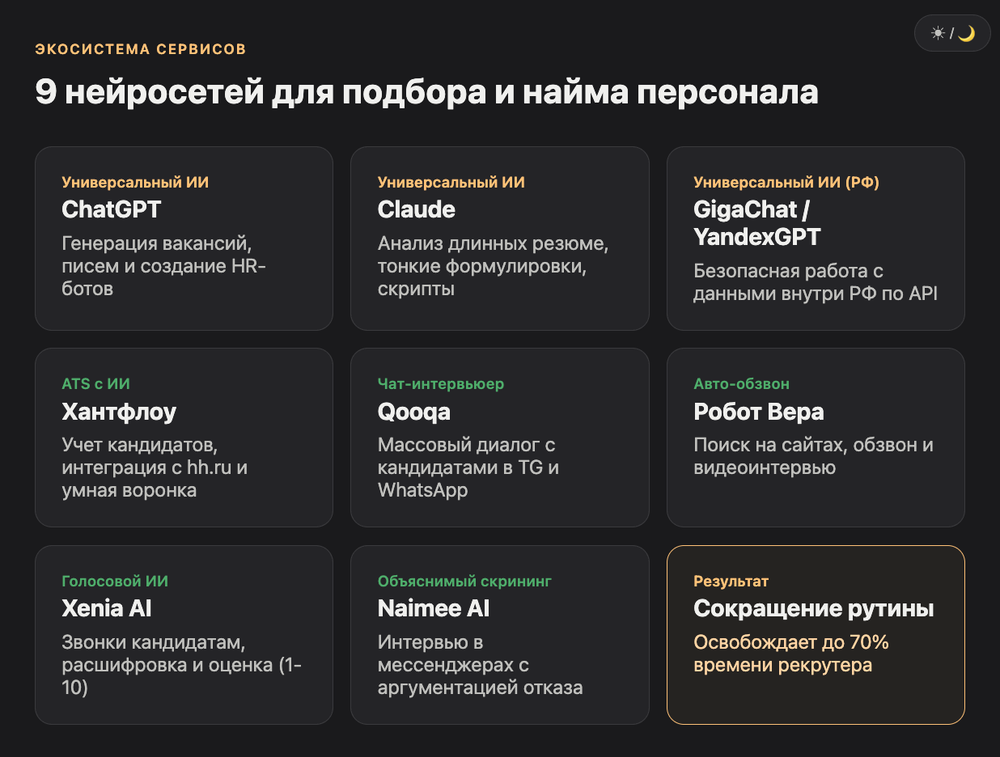Screen dimensions: 1000x757
Task: Click text Звонки кандидатам, расшифровка
Action: (x=182, y=665)
